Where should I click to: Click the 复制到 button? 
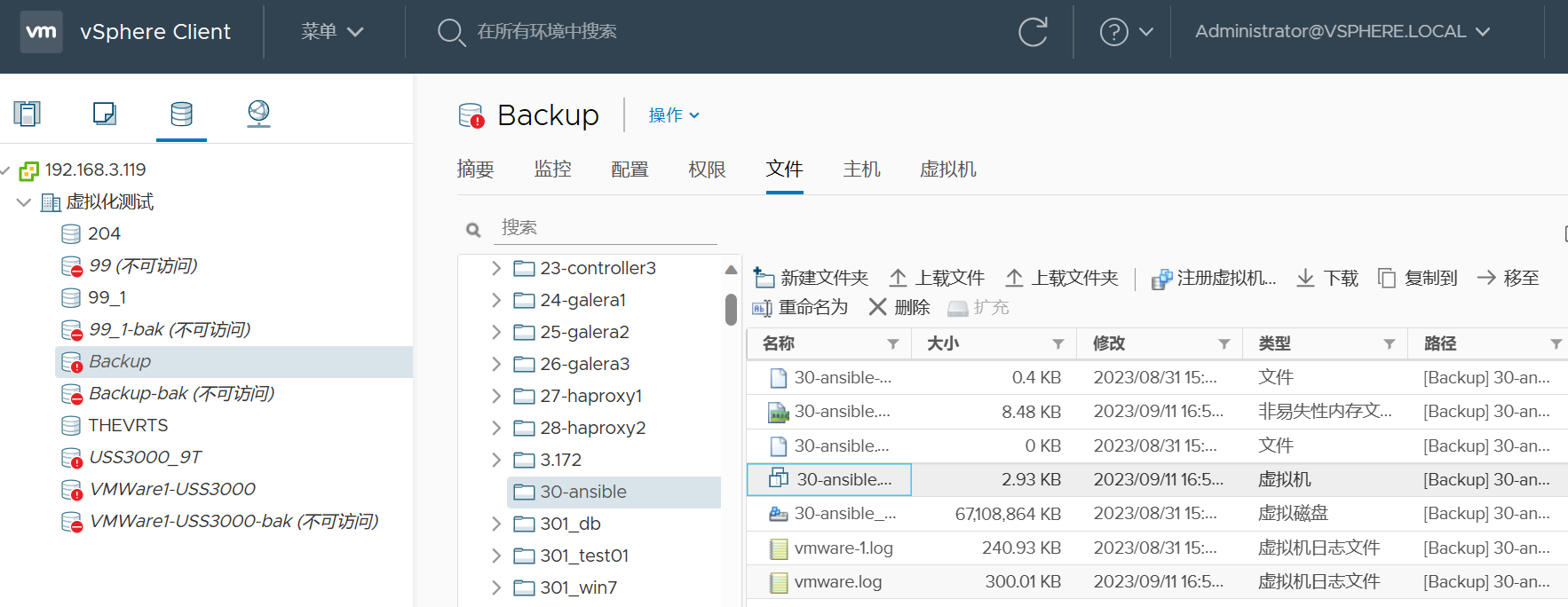pyautogui.click(x=1418, y=278)
